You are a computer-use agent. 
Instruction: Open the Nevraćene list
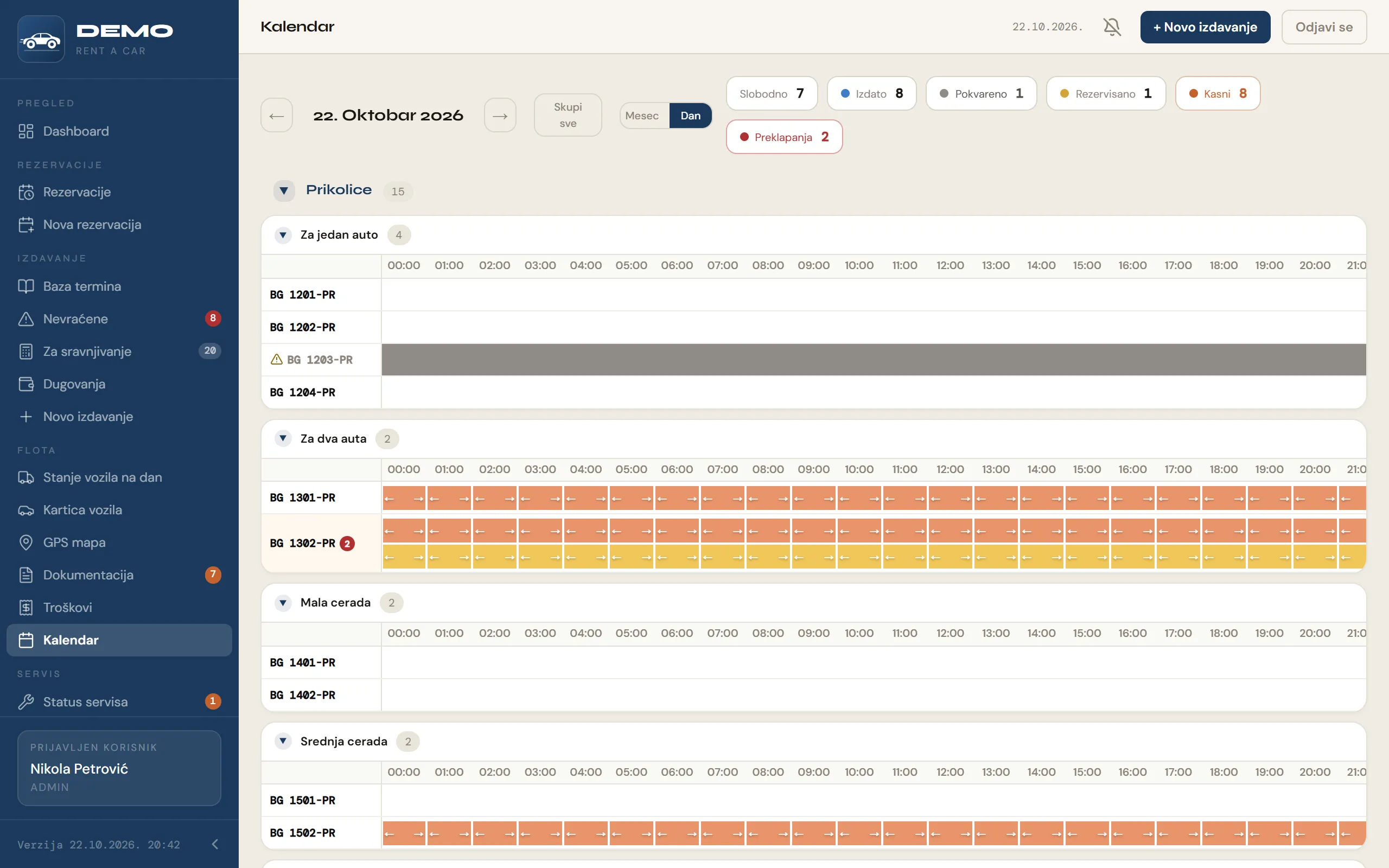pos(119,318)
